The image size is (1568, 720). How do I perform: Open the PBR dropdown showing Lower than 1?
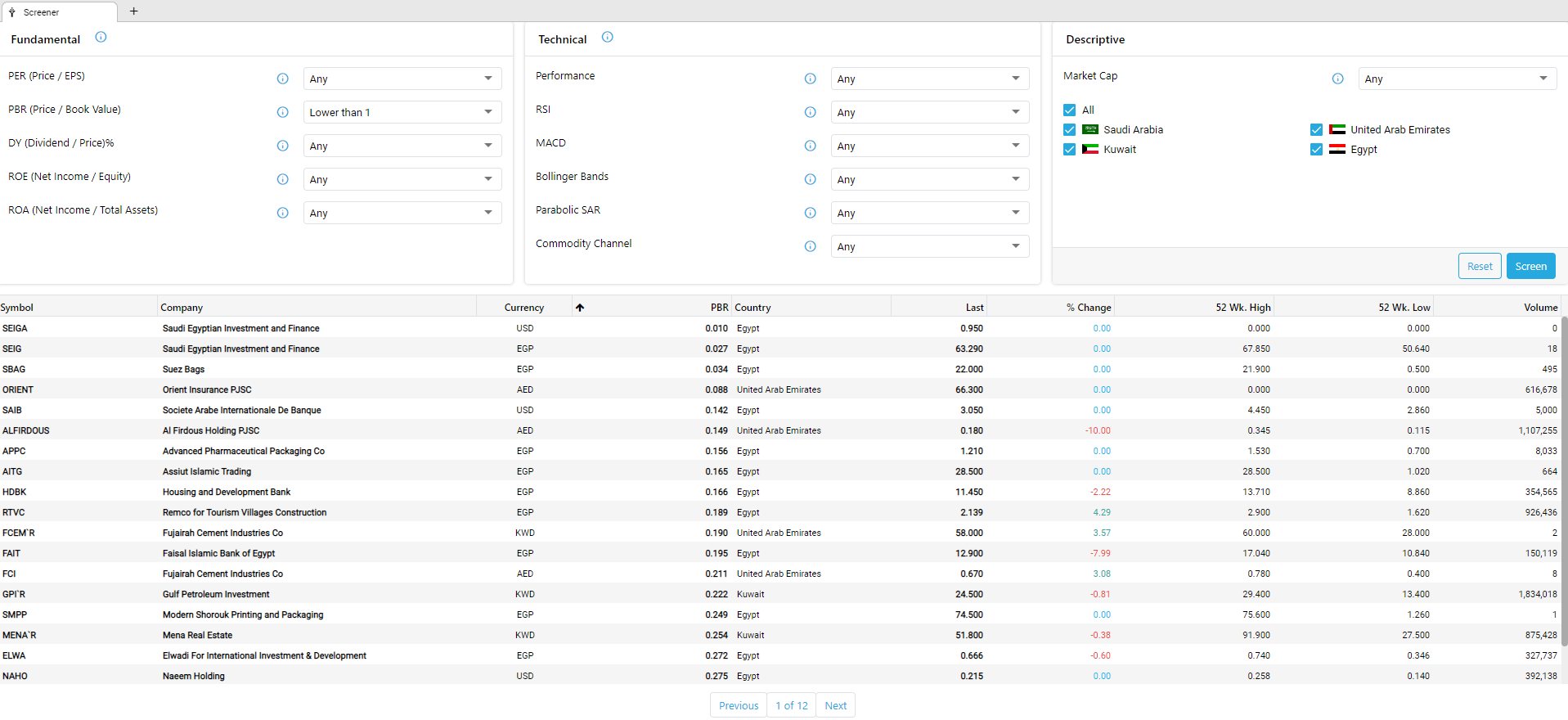[x=402, y=112]
